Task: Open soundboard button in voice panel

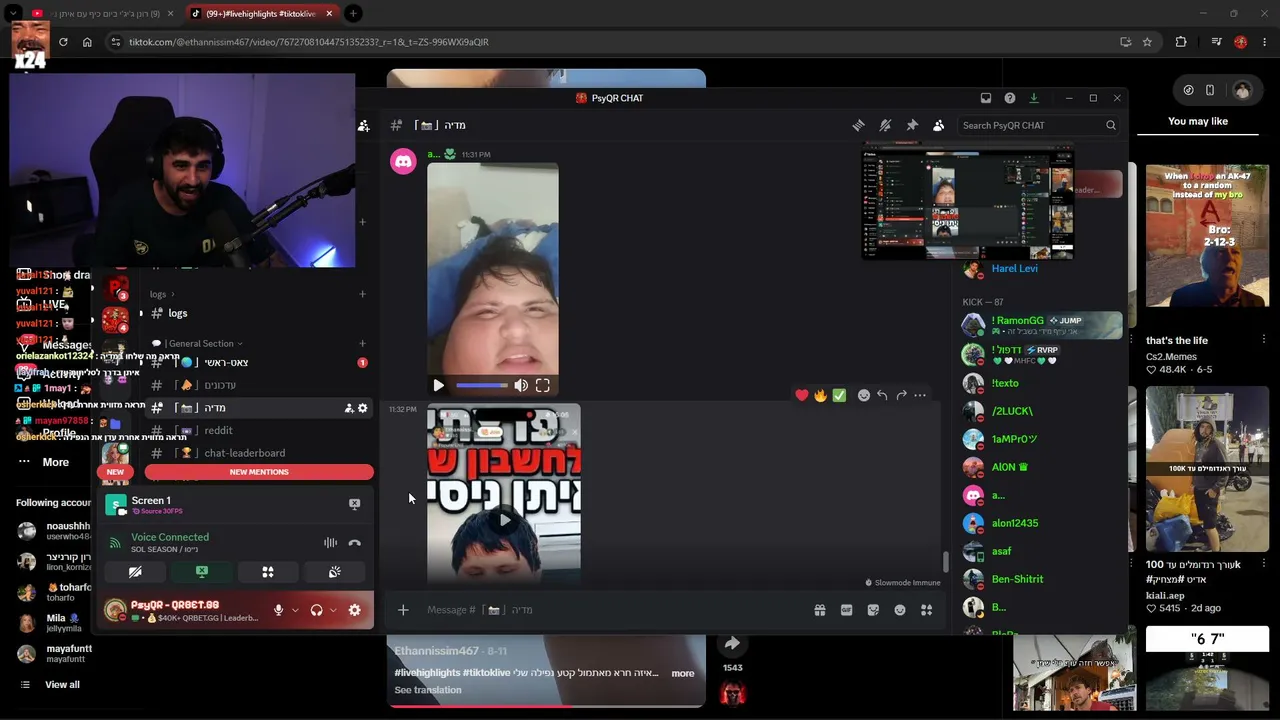Action: [335, 572]
